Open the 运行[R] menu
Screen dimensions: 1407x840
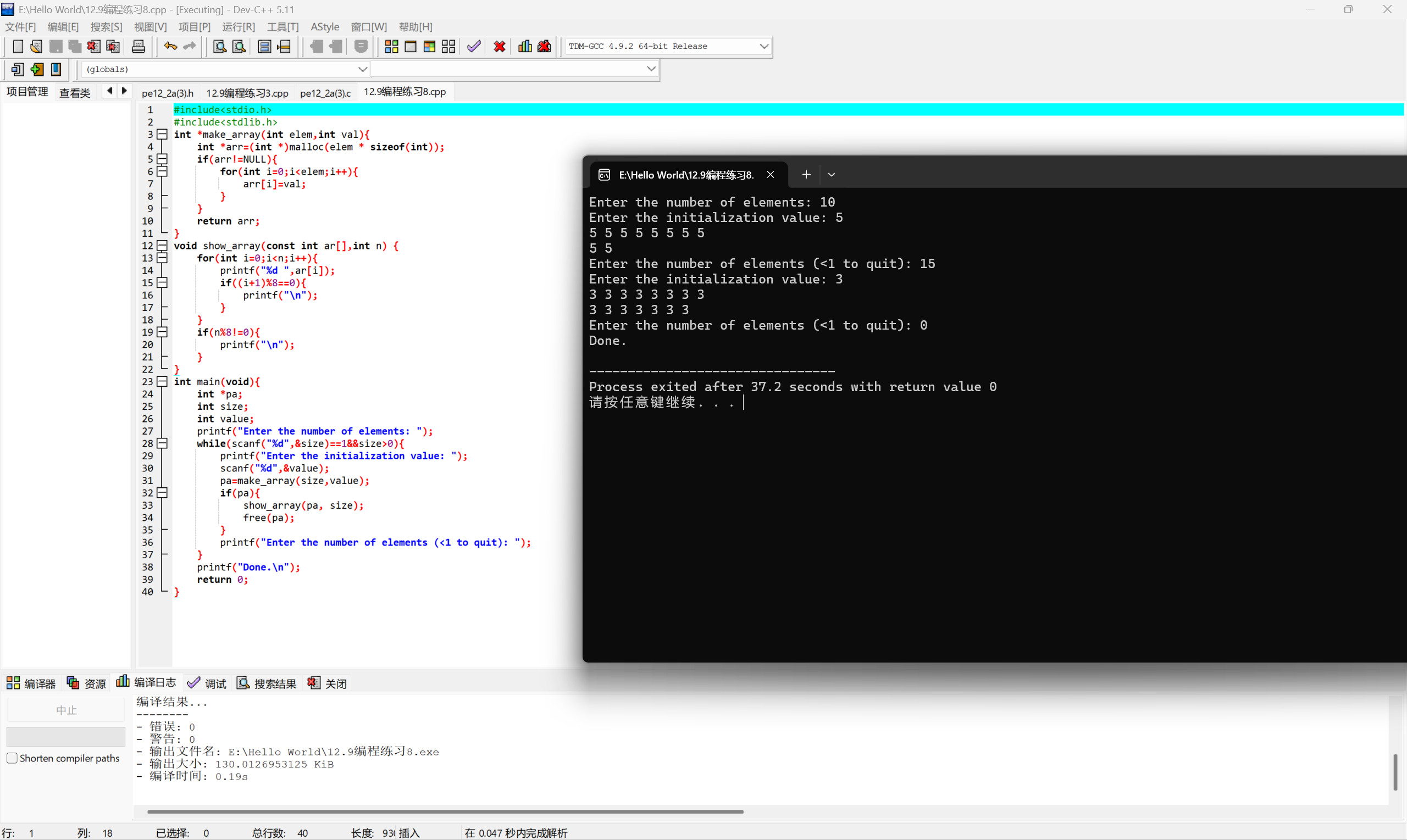coord(239,26)
